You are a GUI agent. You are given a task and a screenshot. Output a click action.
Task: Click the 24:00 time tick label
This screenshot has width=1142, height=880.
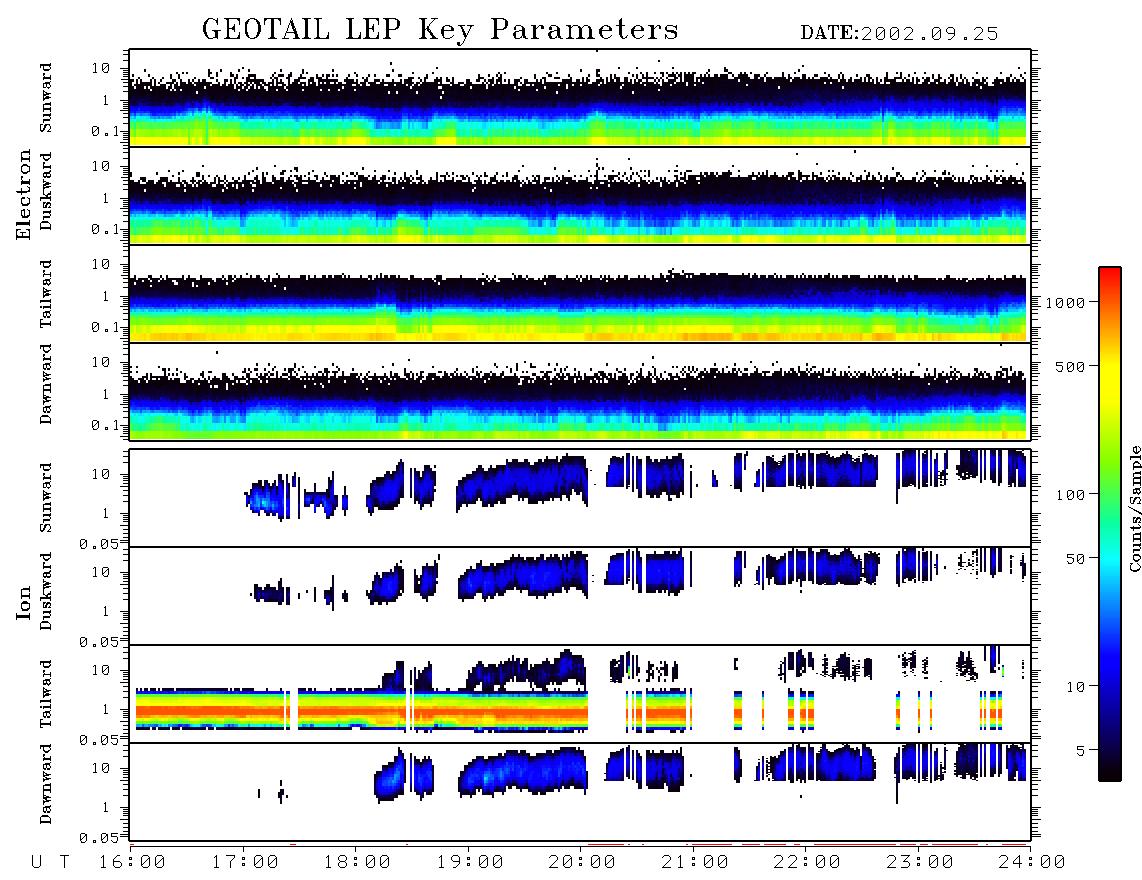[1032, 863]
